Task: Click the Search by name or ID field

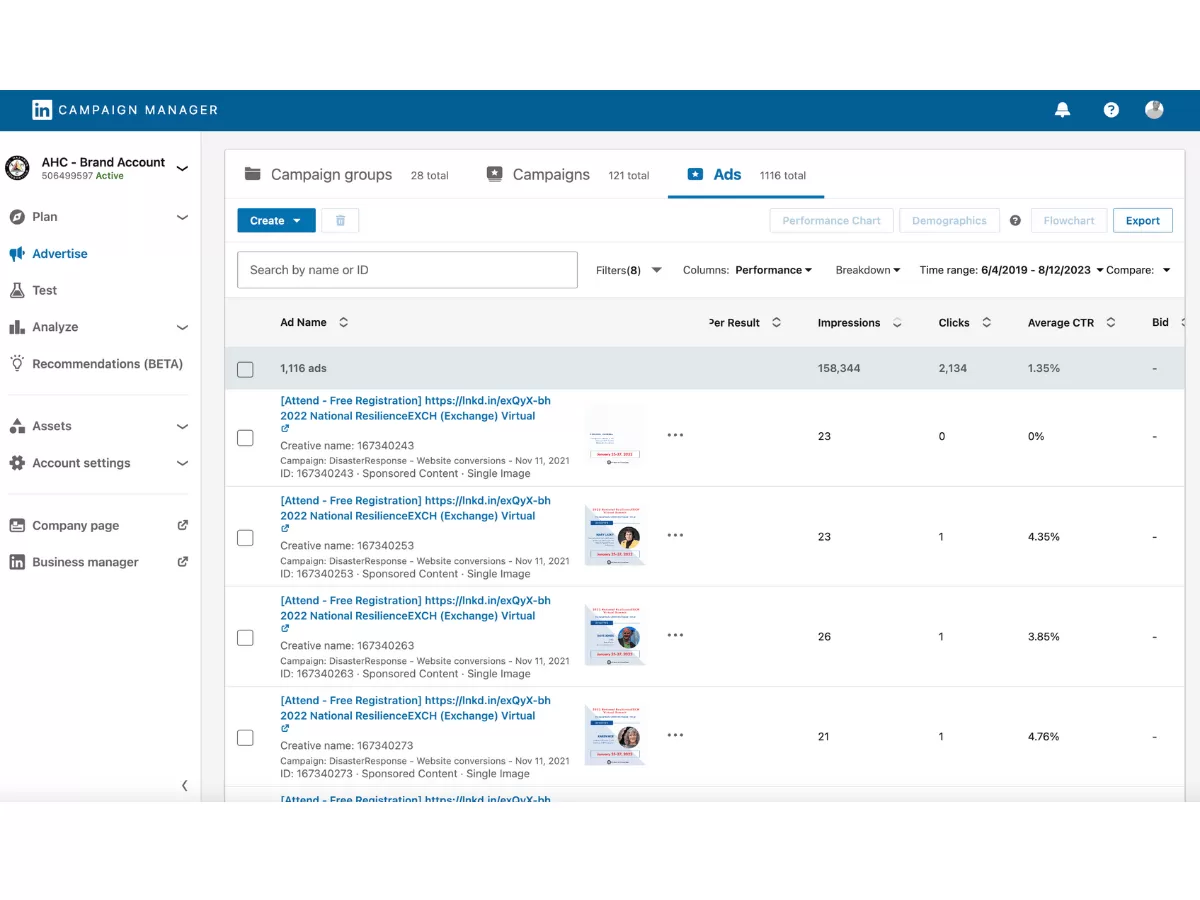Action: tap(407, 270)
